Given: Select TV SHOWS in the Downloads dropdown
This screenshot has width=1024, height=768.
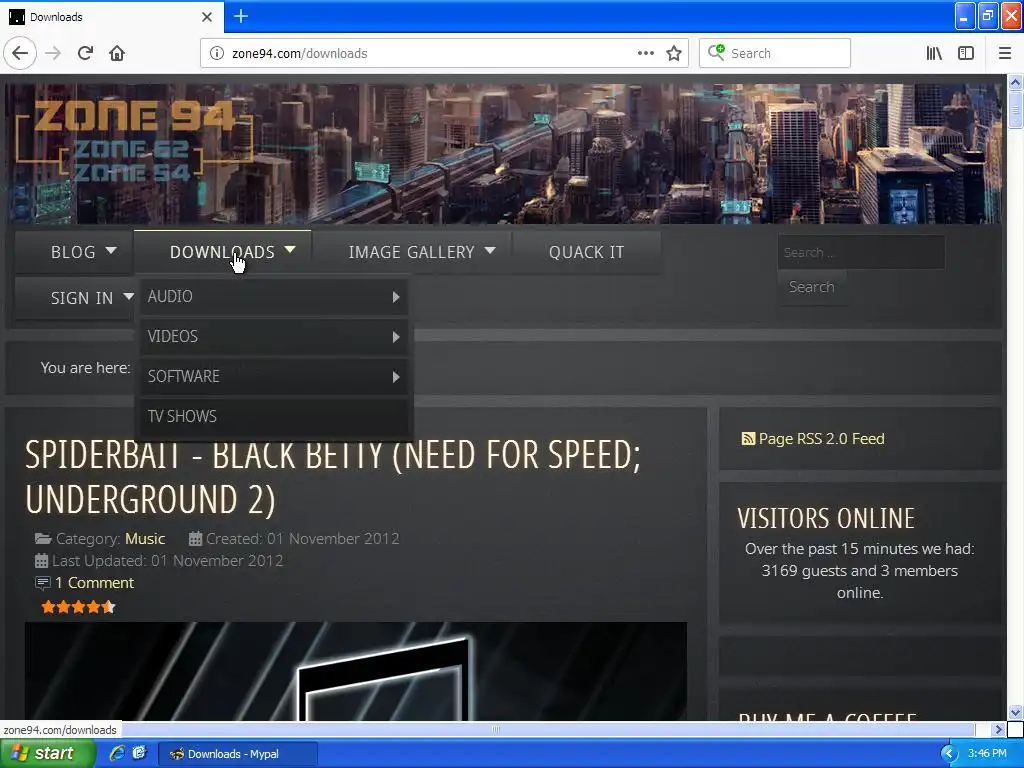Looking at the screenshot, I should (x=274, y=417).
